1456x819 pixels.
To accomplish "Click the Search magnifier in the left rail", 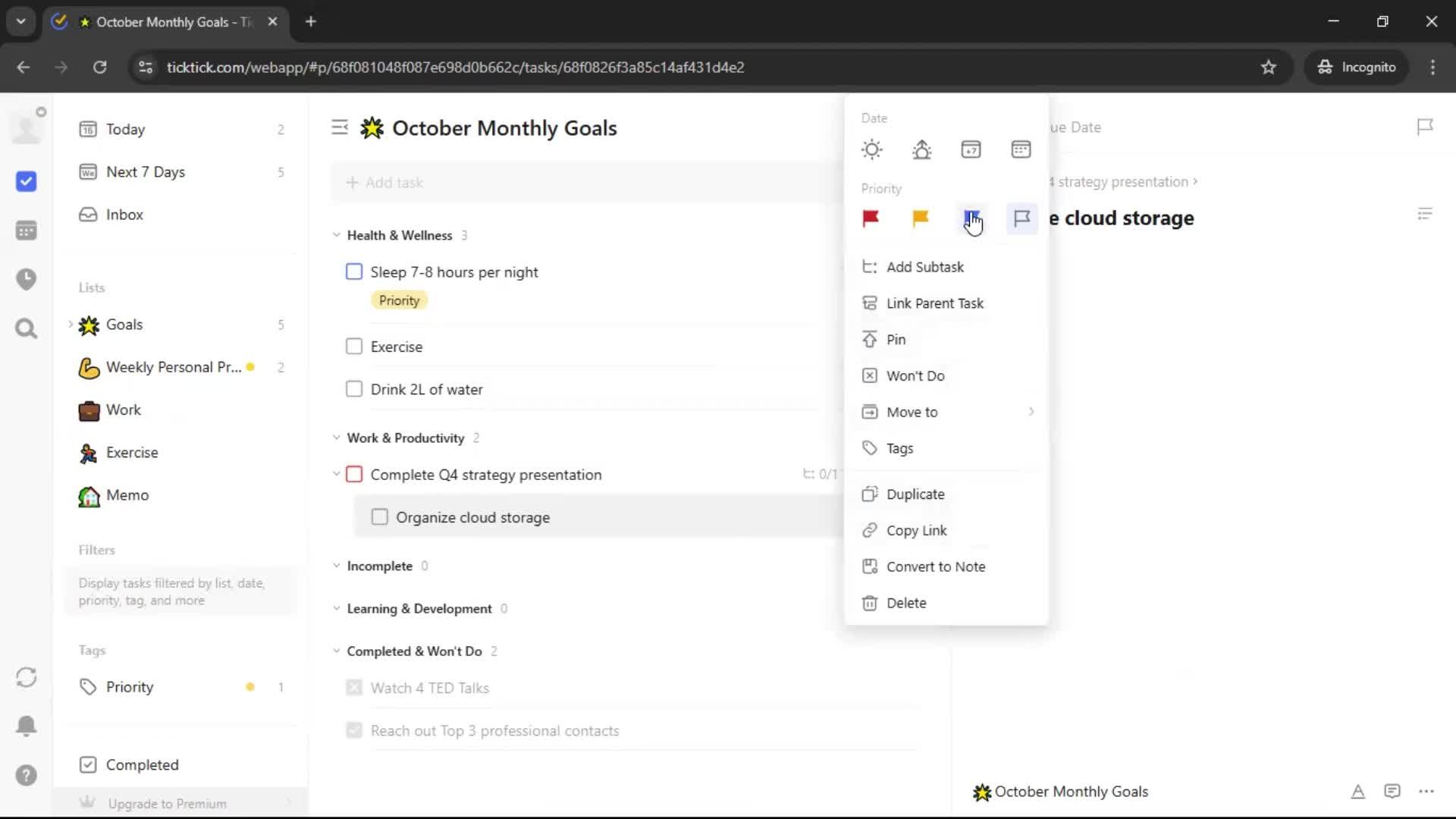I will (x=26, y=328).
